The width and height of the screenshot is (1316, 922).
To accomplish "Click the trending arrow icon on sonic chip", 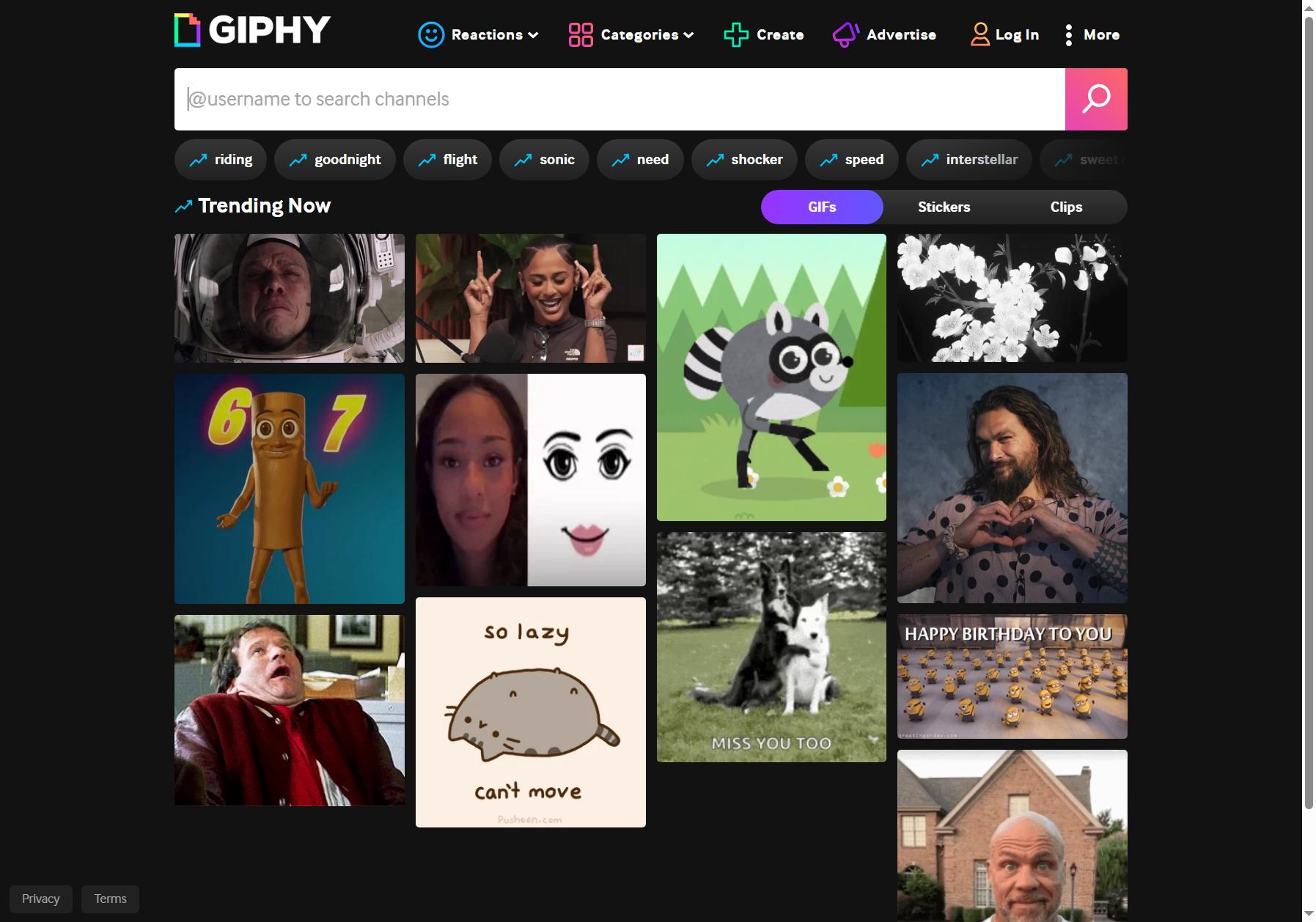I will tap(523, 160).
